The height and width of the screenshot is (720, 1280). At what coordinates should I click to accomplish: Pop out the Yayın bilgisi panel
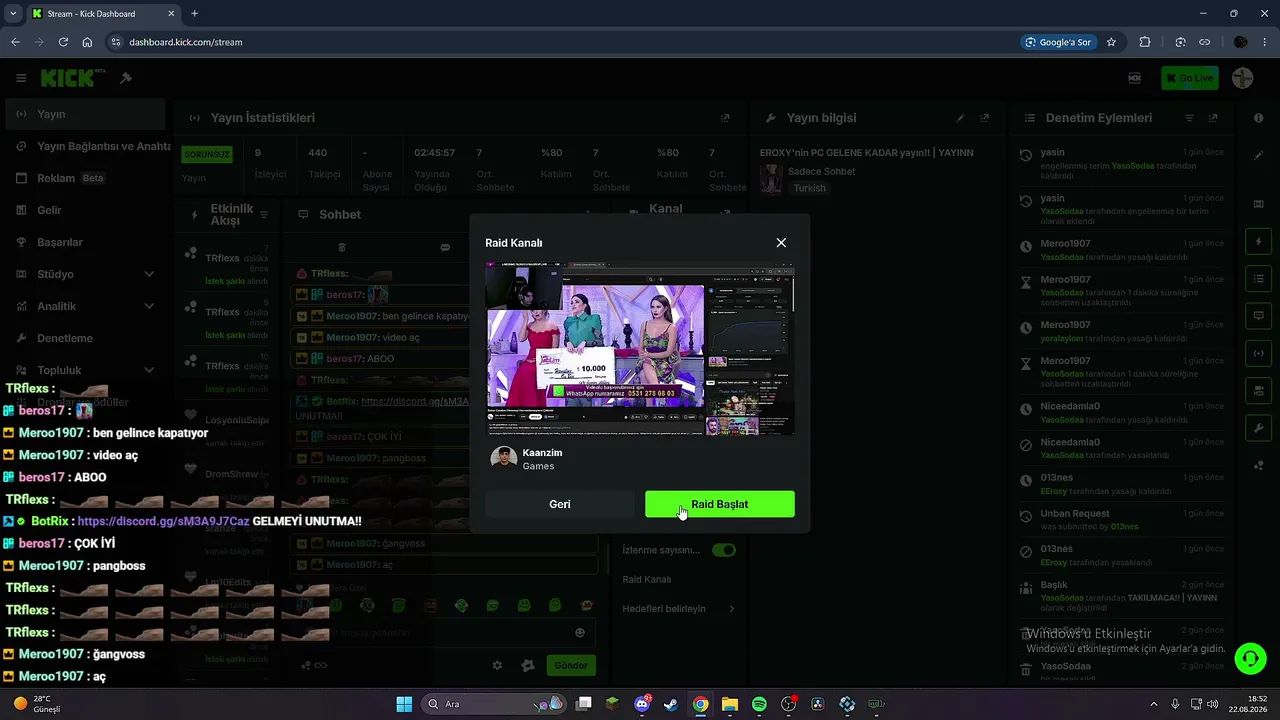[985, 118]
